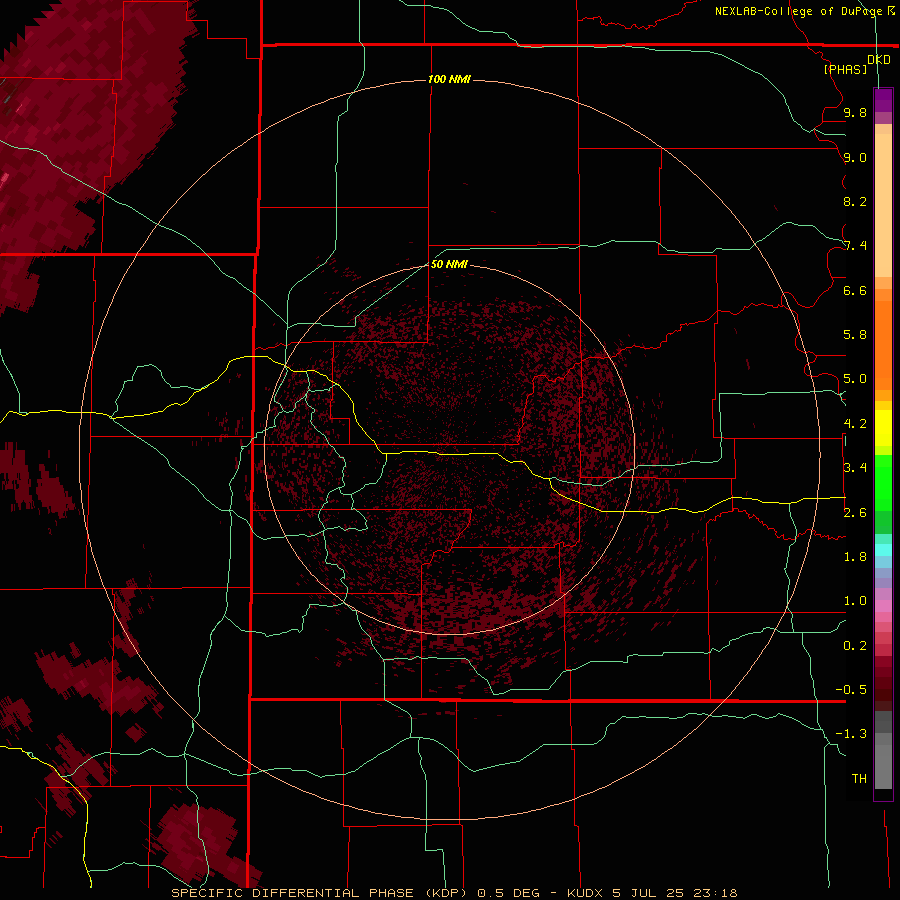Click the 6.6 value on the color scale

click(x=855, y=290)
